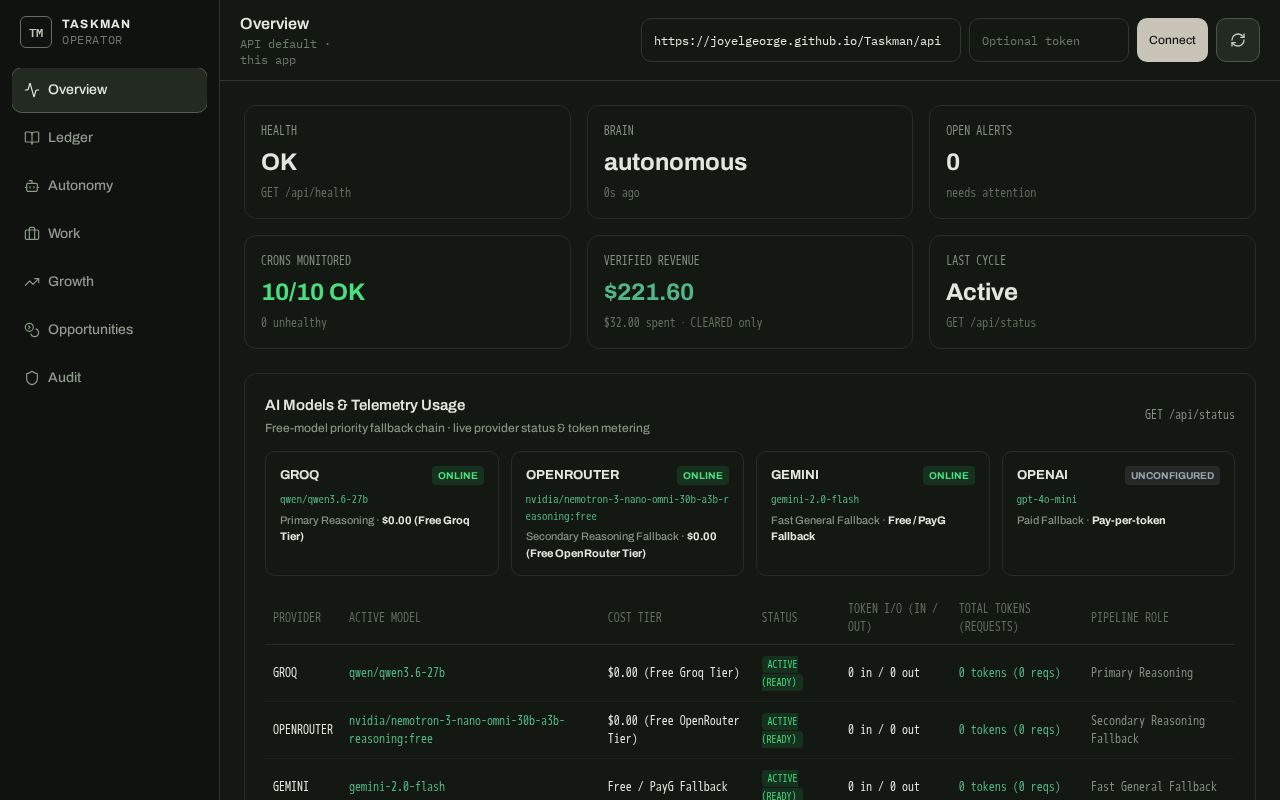Click the PROVIDER column header

tap(297, 618)
